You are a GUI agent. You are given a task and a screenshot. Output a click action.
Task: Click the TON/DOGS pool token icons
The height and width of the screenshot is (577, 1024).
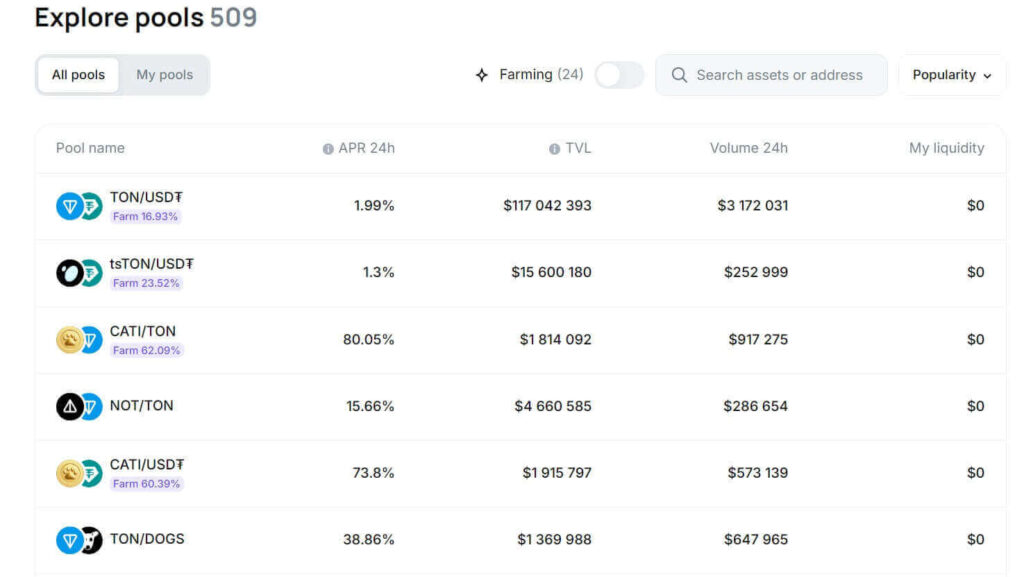tap(79, 540)
